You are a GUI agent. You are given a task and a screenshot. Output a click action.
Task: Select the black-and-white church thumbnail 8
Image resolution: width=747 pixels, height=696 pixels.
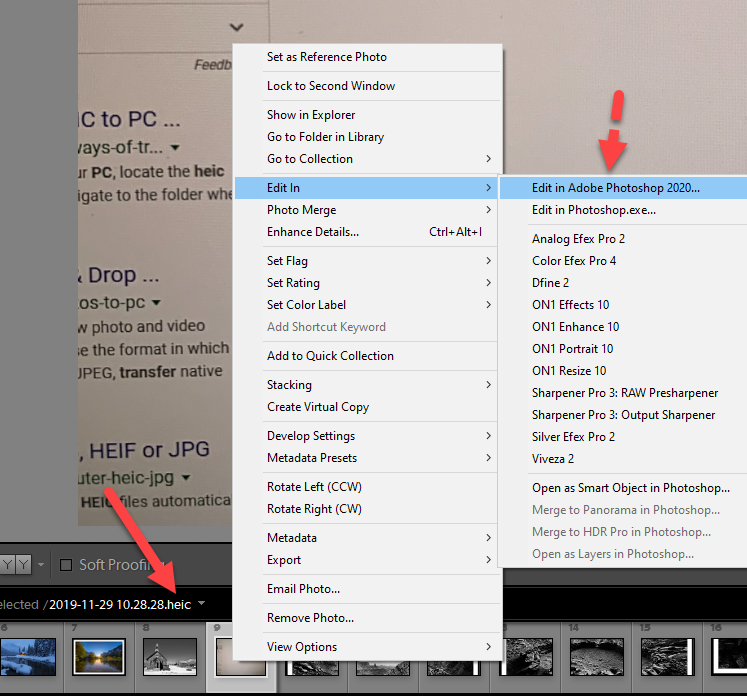170,657
